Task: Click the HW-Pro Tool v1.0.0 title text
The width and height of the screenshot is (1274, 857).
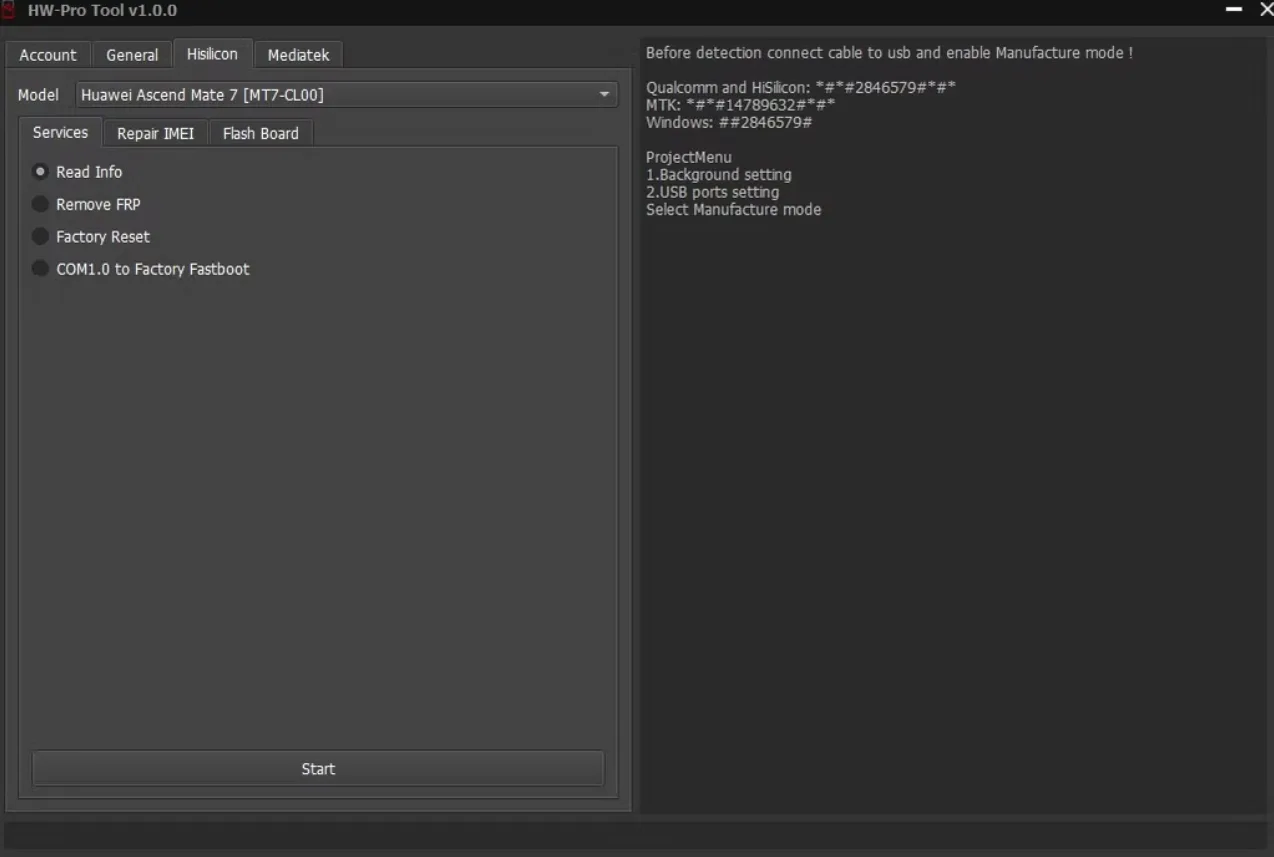Action: pyautogui.click(x=102, y=10)
